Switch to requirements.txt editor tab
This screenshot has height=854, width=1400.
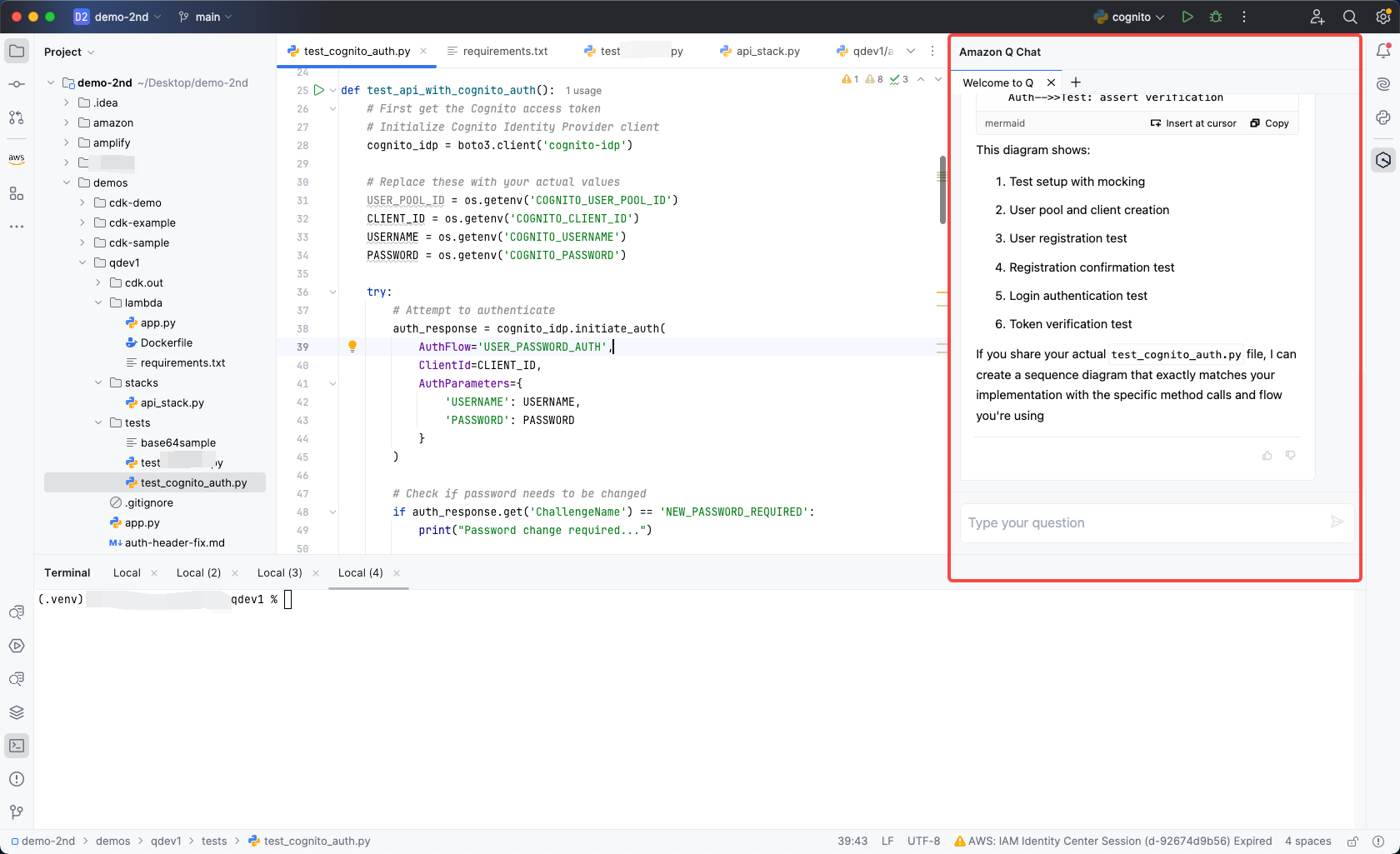point(497,51)
